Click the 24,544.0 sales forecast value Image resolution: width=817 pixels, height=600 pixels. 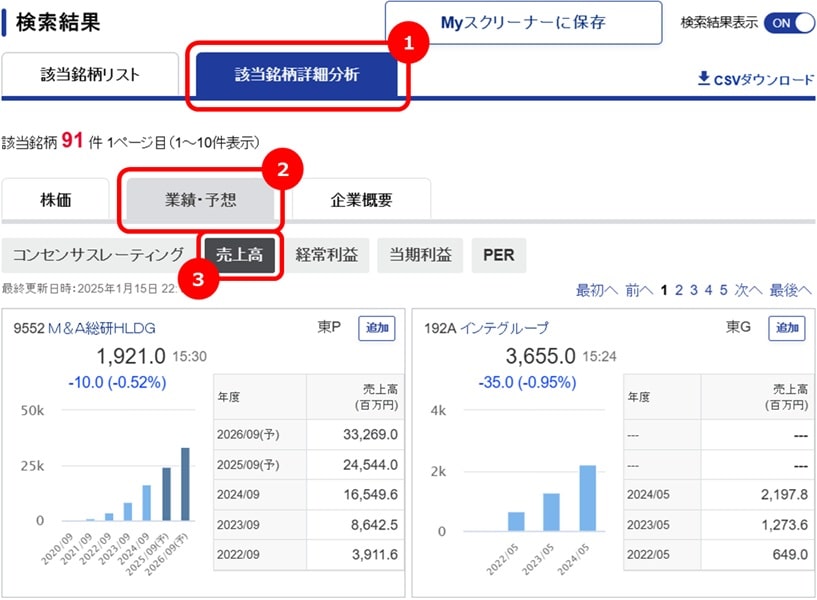point(370,465)
